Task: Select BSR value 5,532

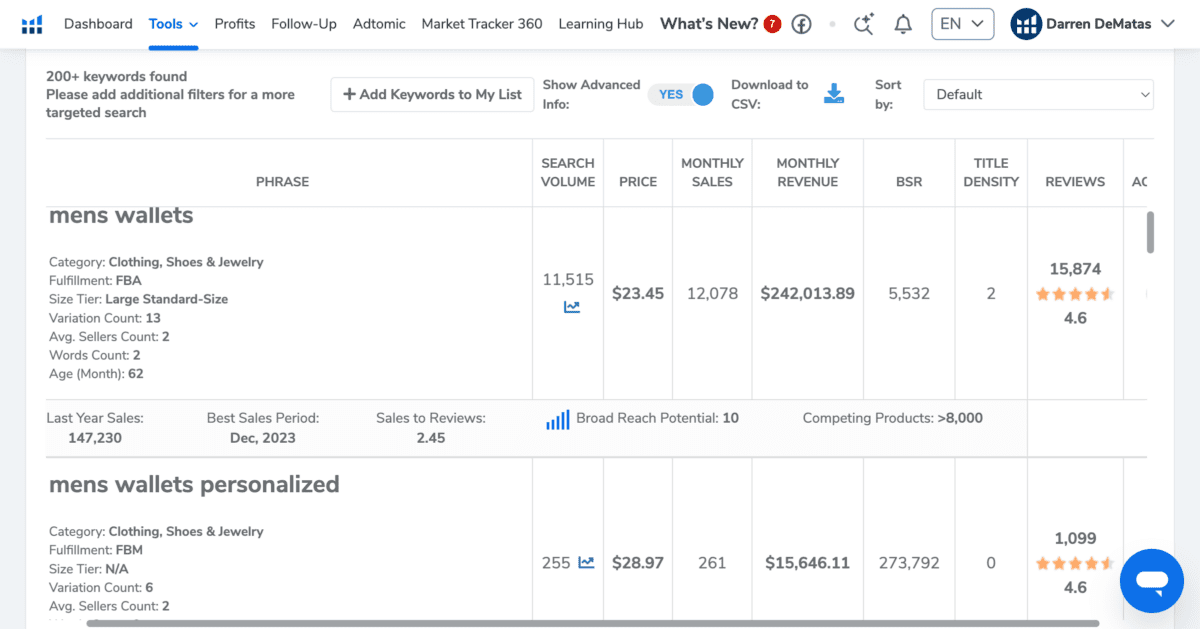Action: [909, 294]
